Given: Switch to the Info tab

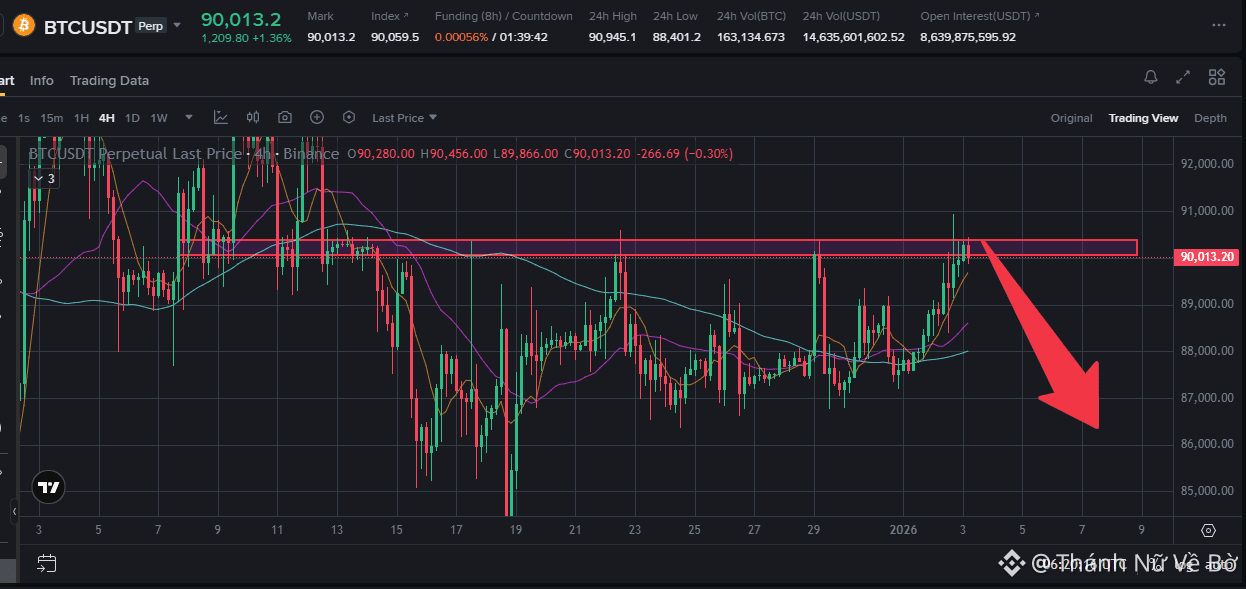Looking at the screenshot, I should (42, 80).
